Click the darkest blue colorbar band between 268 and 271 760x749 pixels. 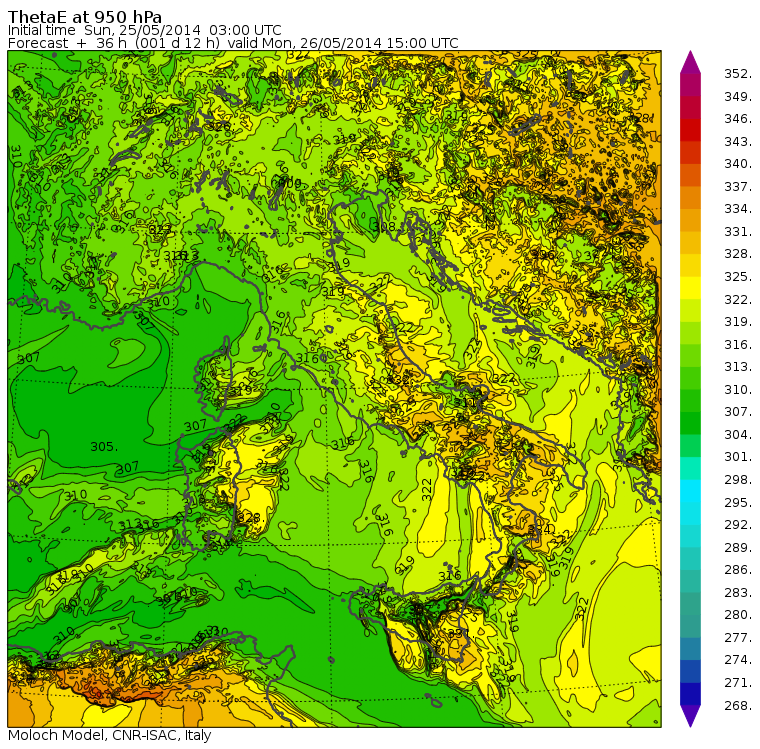coord(690,694)
